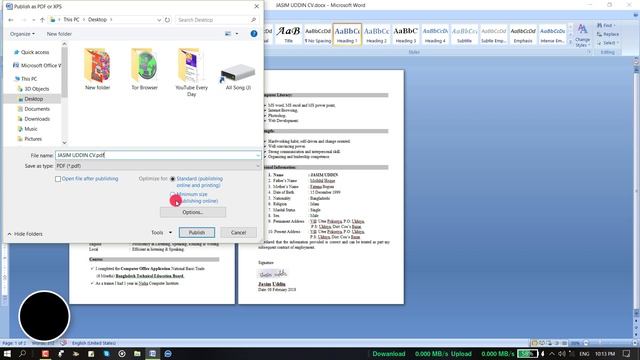Click the Publish button

tap(197, 233)
